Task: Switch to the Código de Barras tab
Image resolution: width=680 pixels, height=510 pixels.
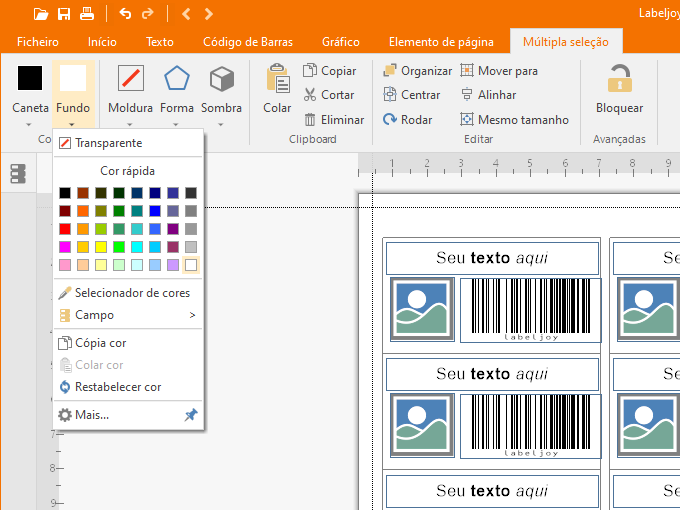Action: [x=248, y=42]
